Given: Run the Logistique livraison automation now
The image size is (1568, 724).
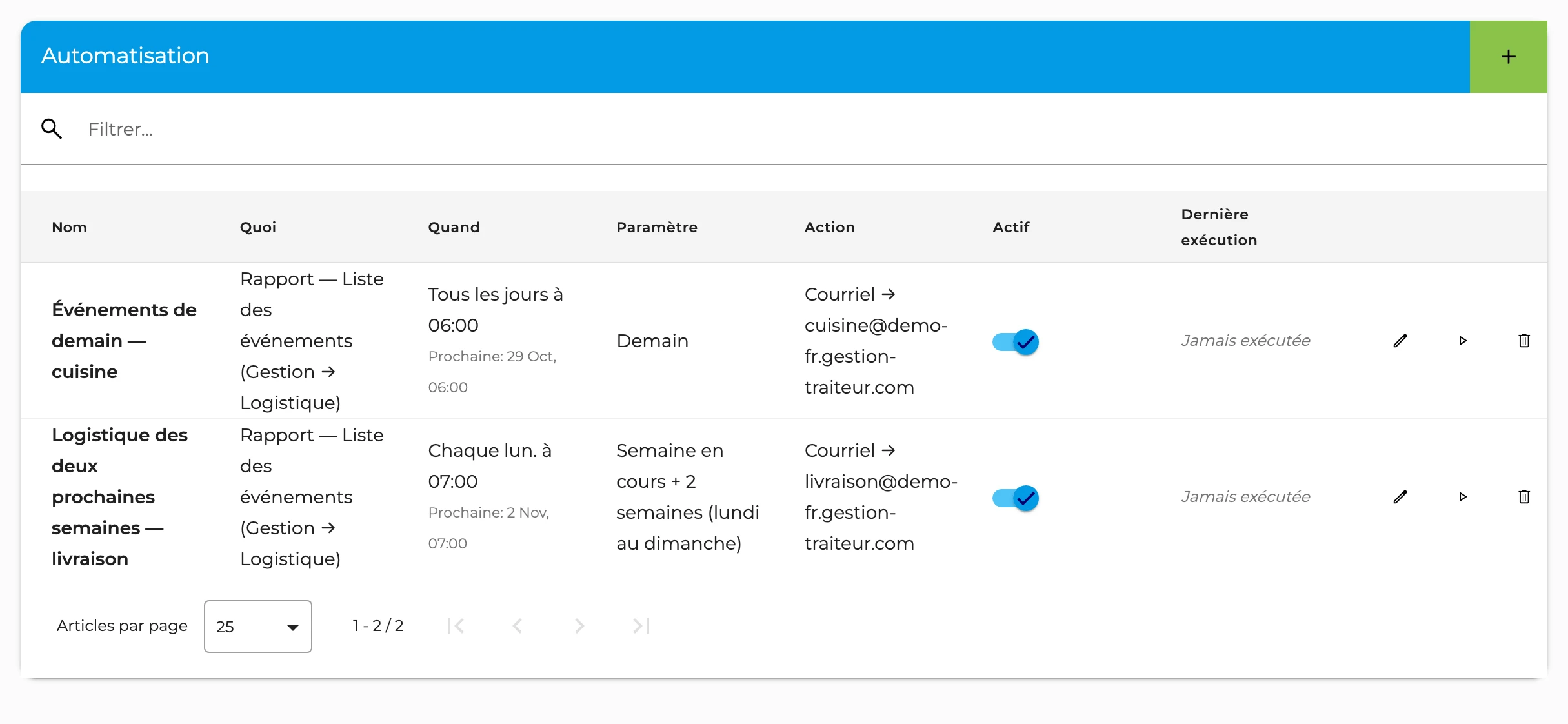Looking at the screenshot, I should 1462,497.
